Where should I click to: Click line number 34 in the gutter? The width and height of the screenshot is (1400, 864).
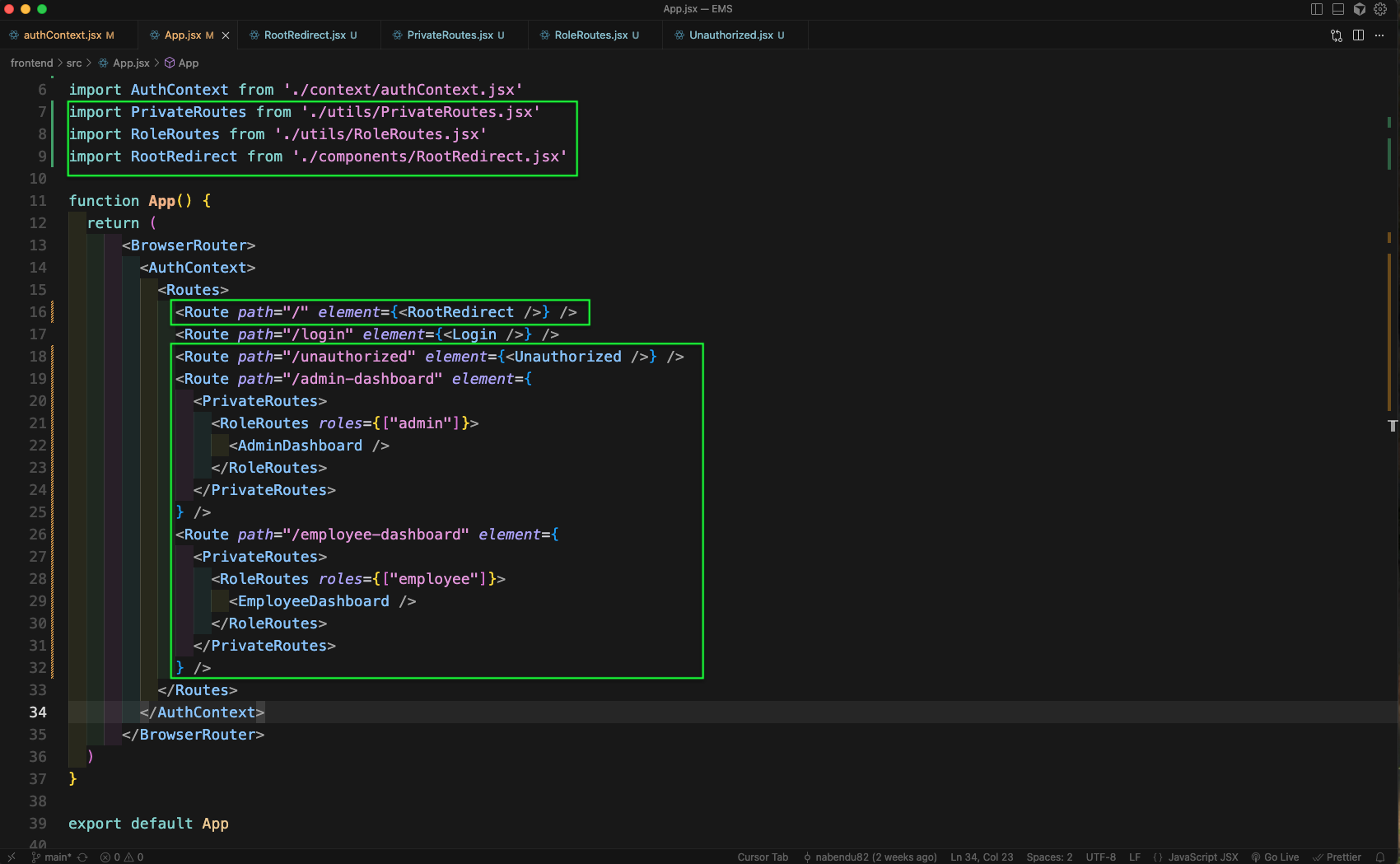(x=38, y=712)
